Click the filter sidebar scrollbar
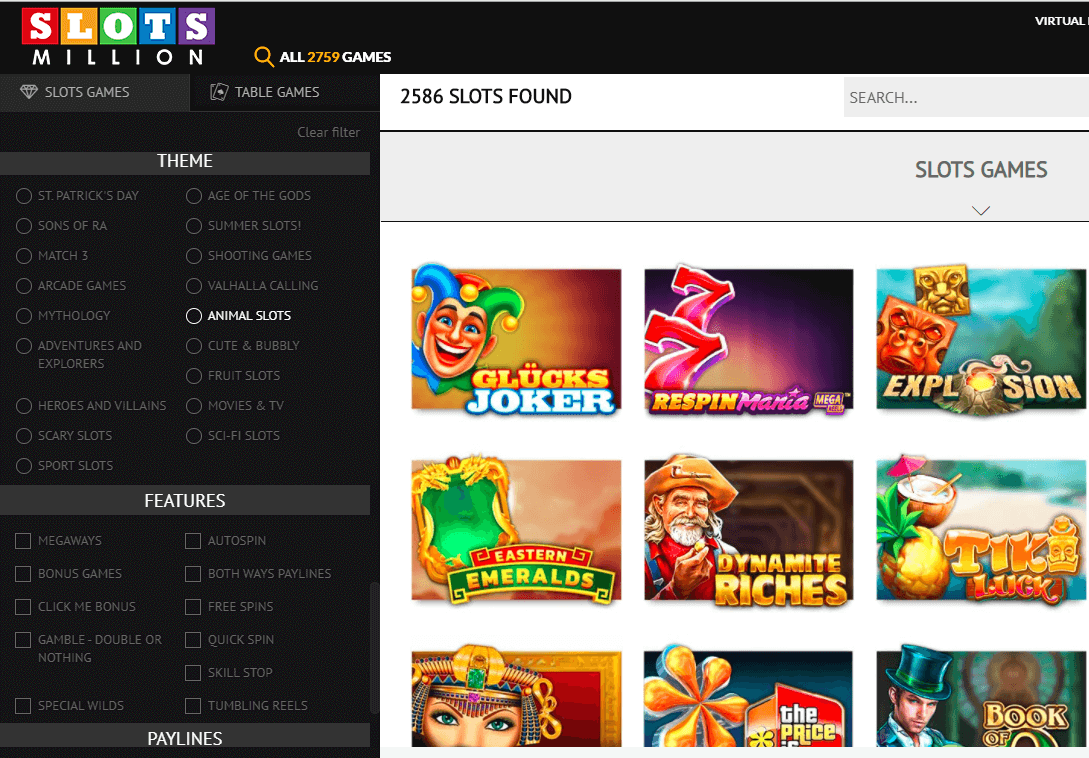This screenshot has width=1089, height=758. pos(375,648)
